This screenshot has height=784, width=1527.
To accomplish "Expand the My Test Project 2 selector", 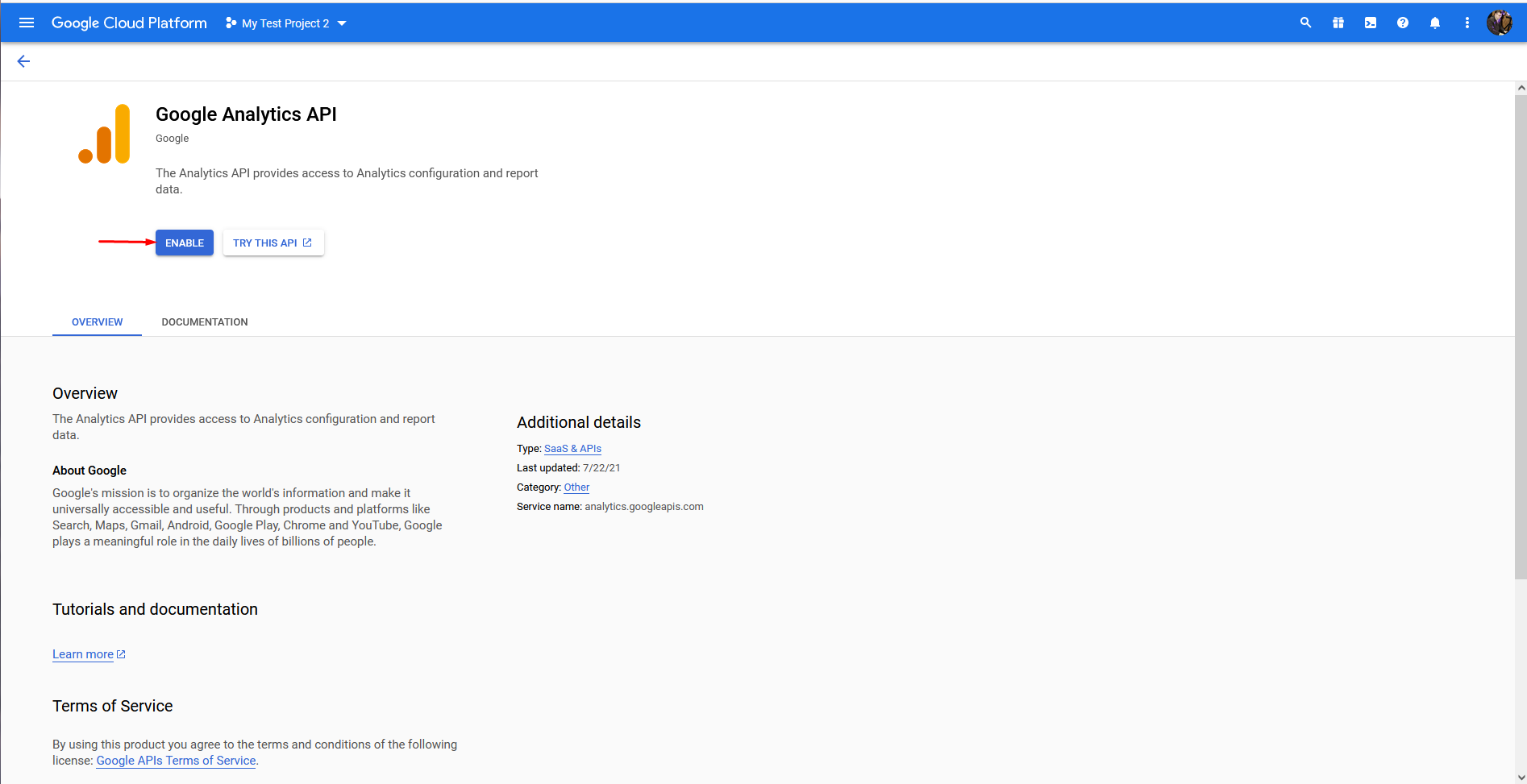I will (x=285, y=23).
